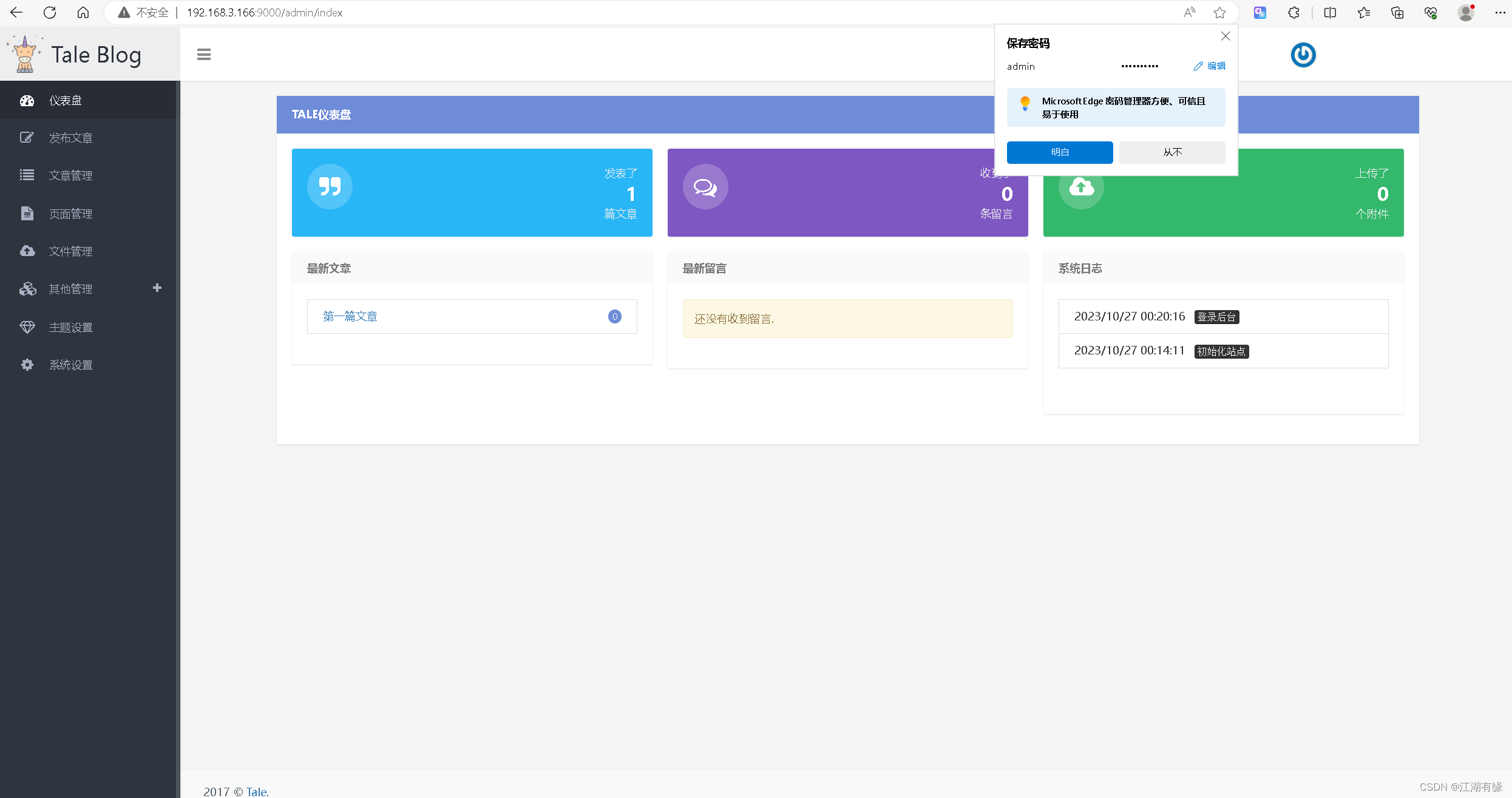Open the favorites list icon

coord(1363,12)
